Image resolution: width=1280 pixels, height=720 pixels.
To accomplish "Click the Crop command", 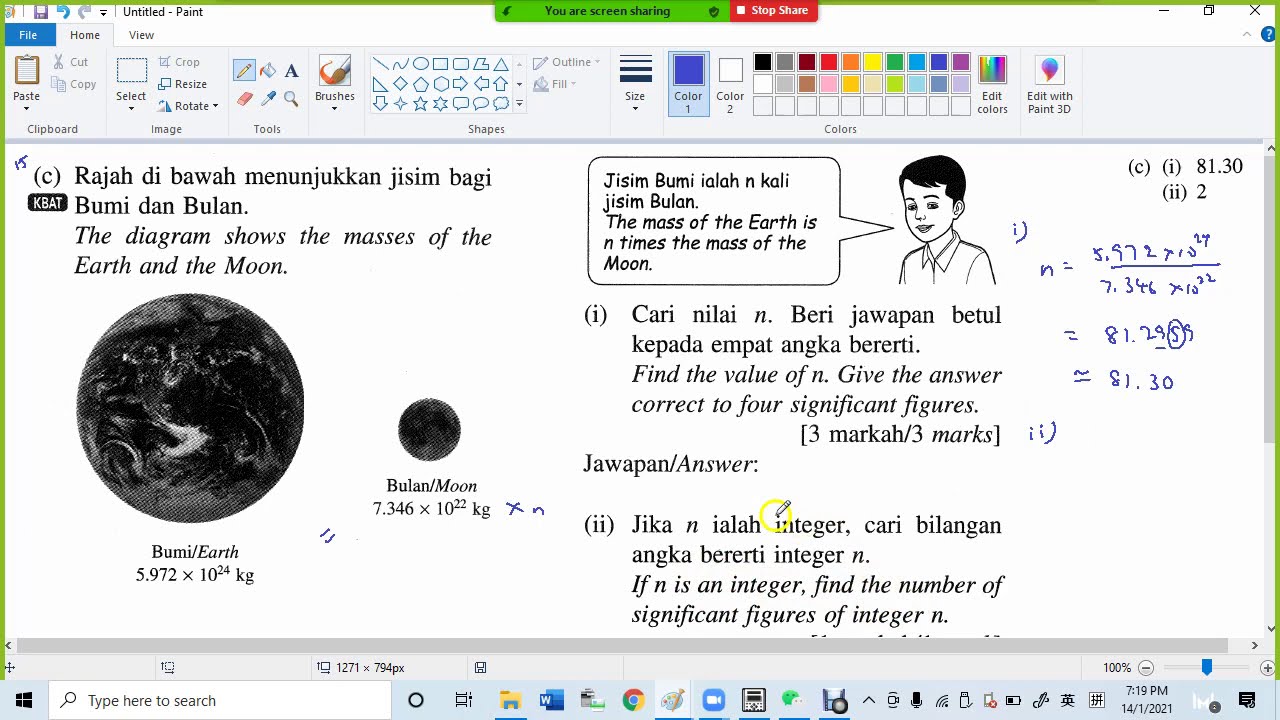I will [x=178, y=62].
